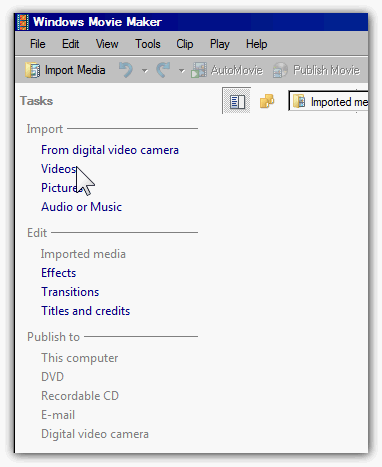This screenshot has width=382, height=467.
Task: Import Audio or Music
Action: pyautogui.click(x=82, y=207)
